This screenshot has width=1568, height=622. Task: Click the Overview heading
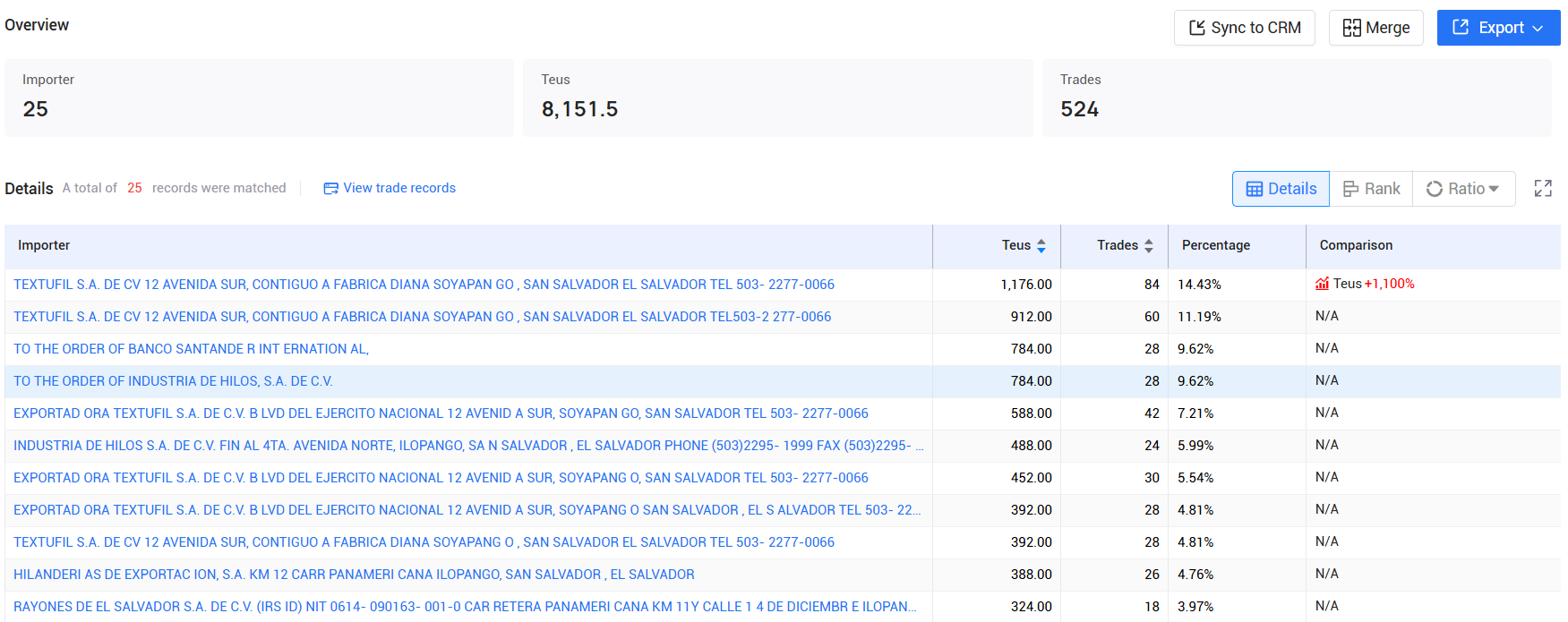(x=37, y=25)
